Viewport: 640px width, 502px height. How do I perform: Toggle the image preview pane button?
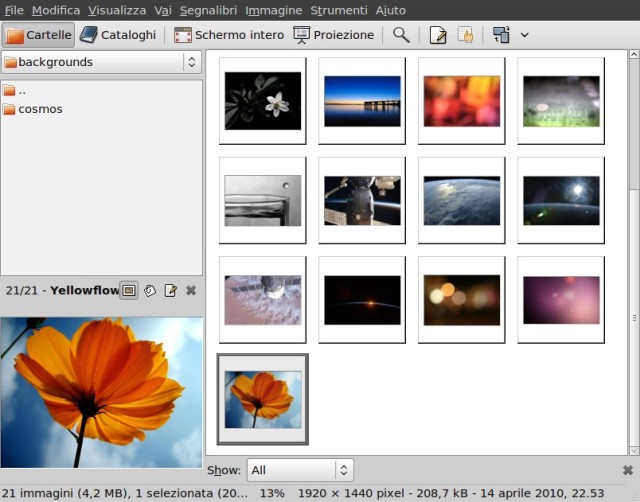(128, 291)
